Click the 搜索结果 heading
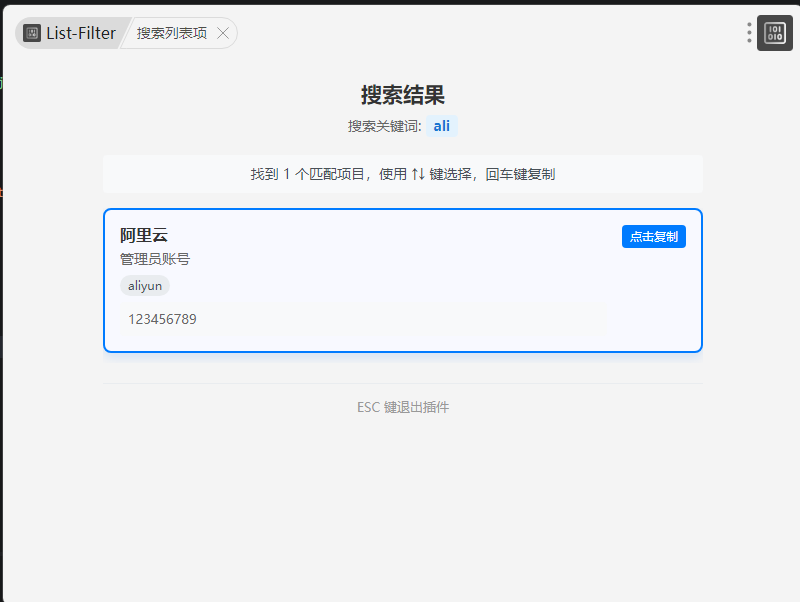The image size is (800, 602). pyautogui.click(x=403, y=95)
